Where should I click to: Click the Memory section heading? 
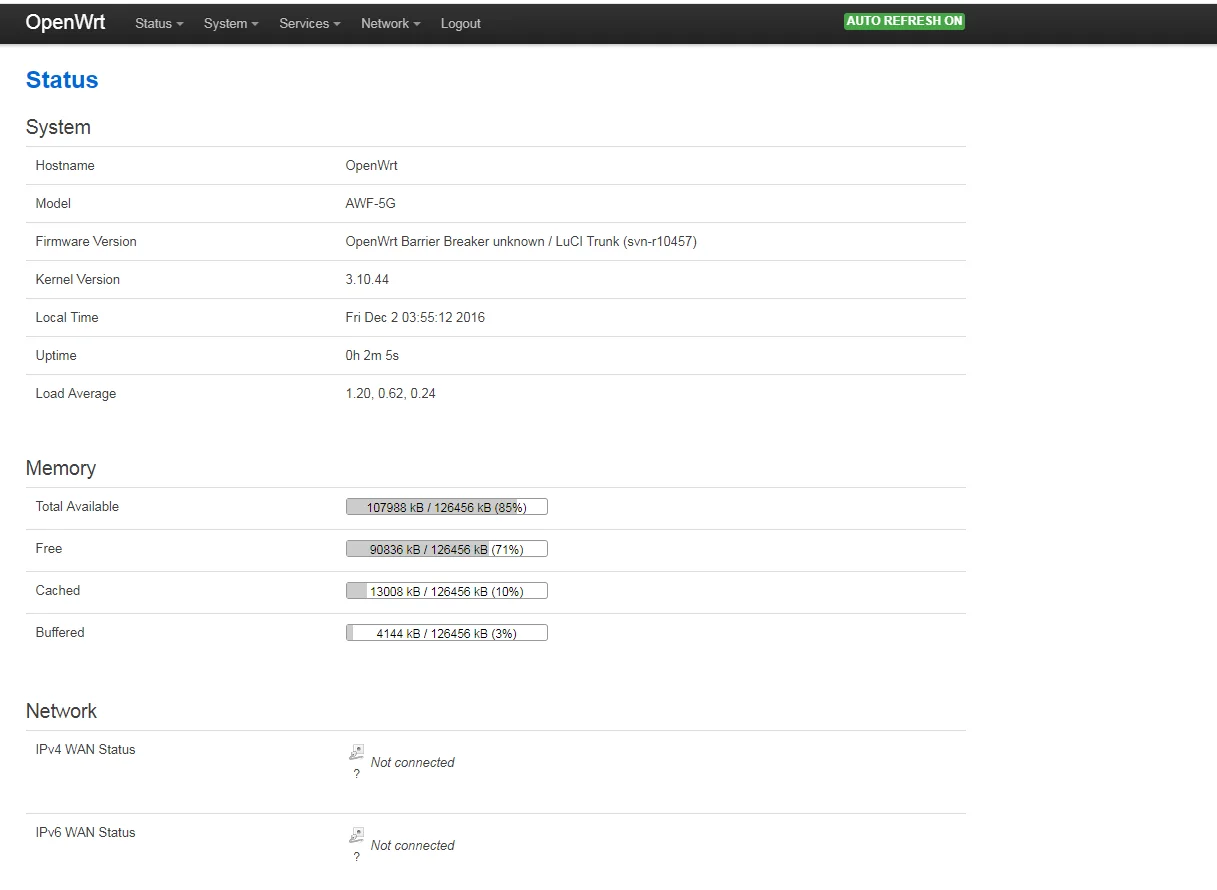pyautogui.click(x=61, y=468)
